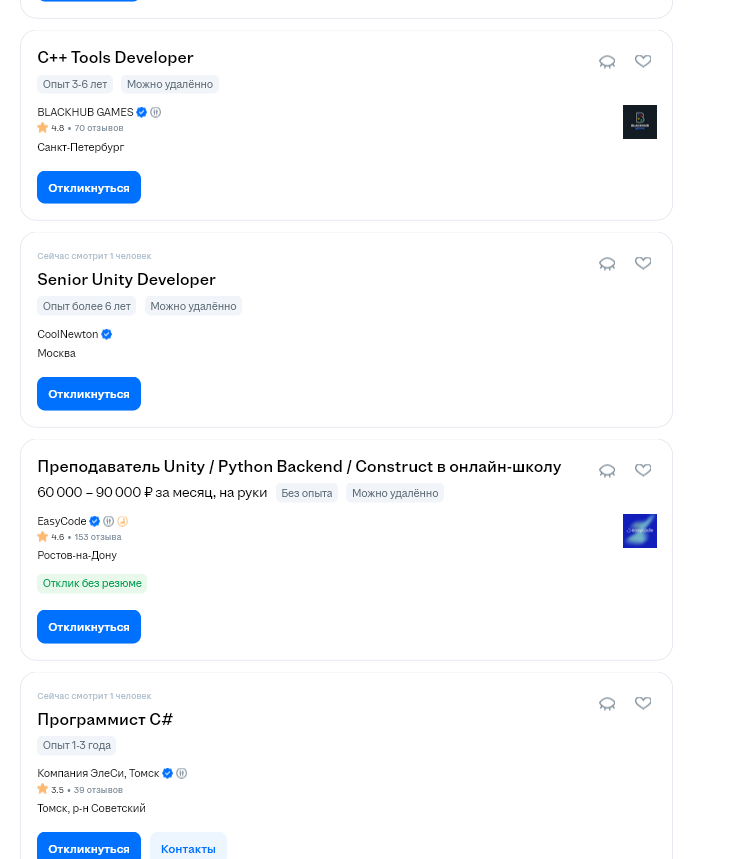Click EasyCode orange clock badge icon
This screenshot has height=859, width=739.
pos(123,521)
